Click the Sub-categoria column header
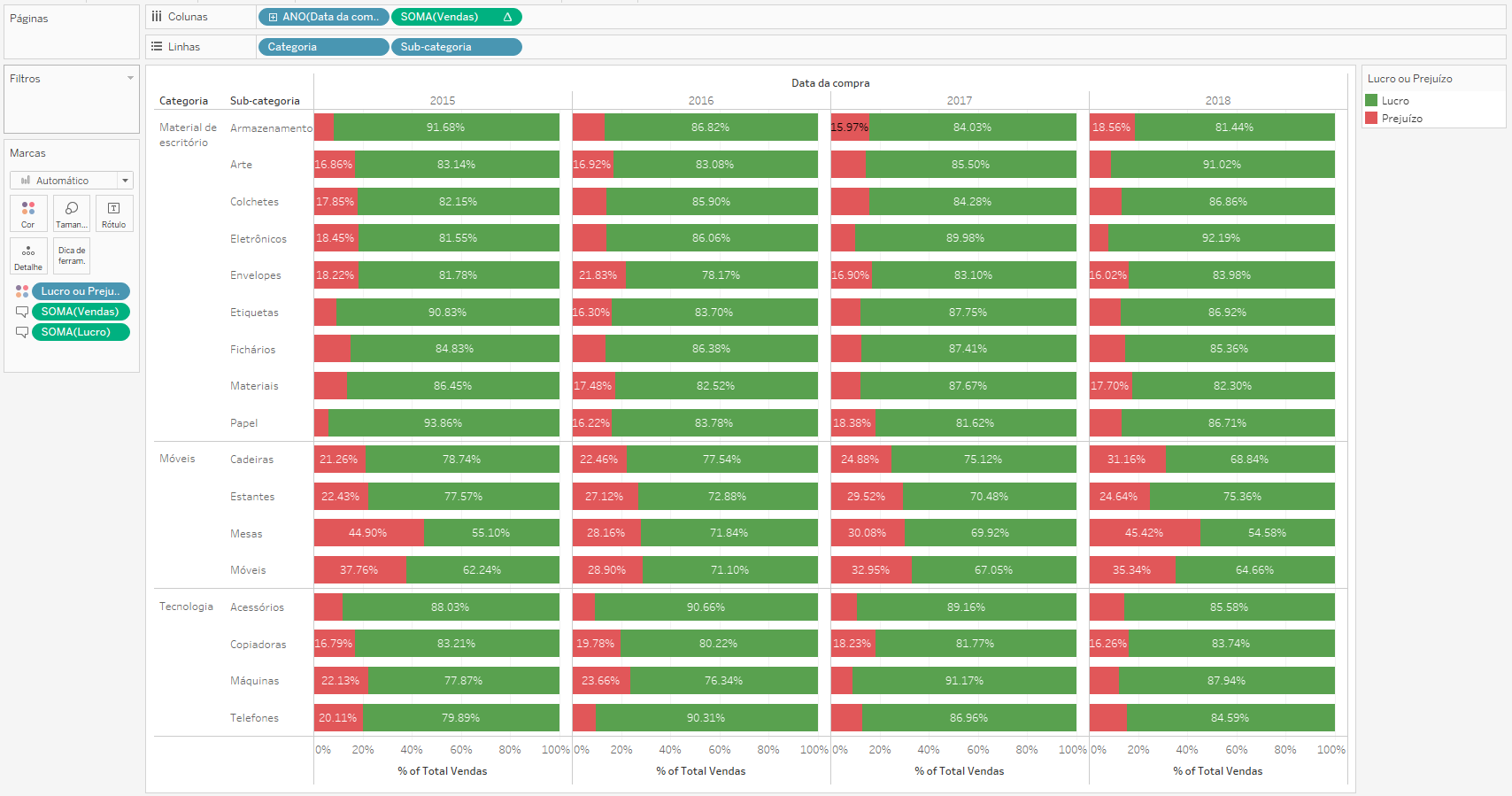 [265, 101]
